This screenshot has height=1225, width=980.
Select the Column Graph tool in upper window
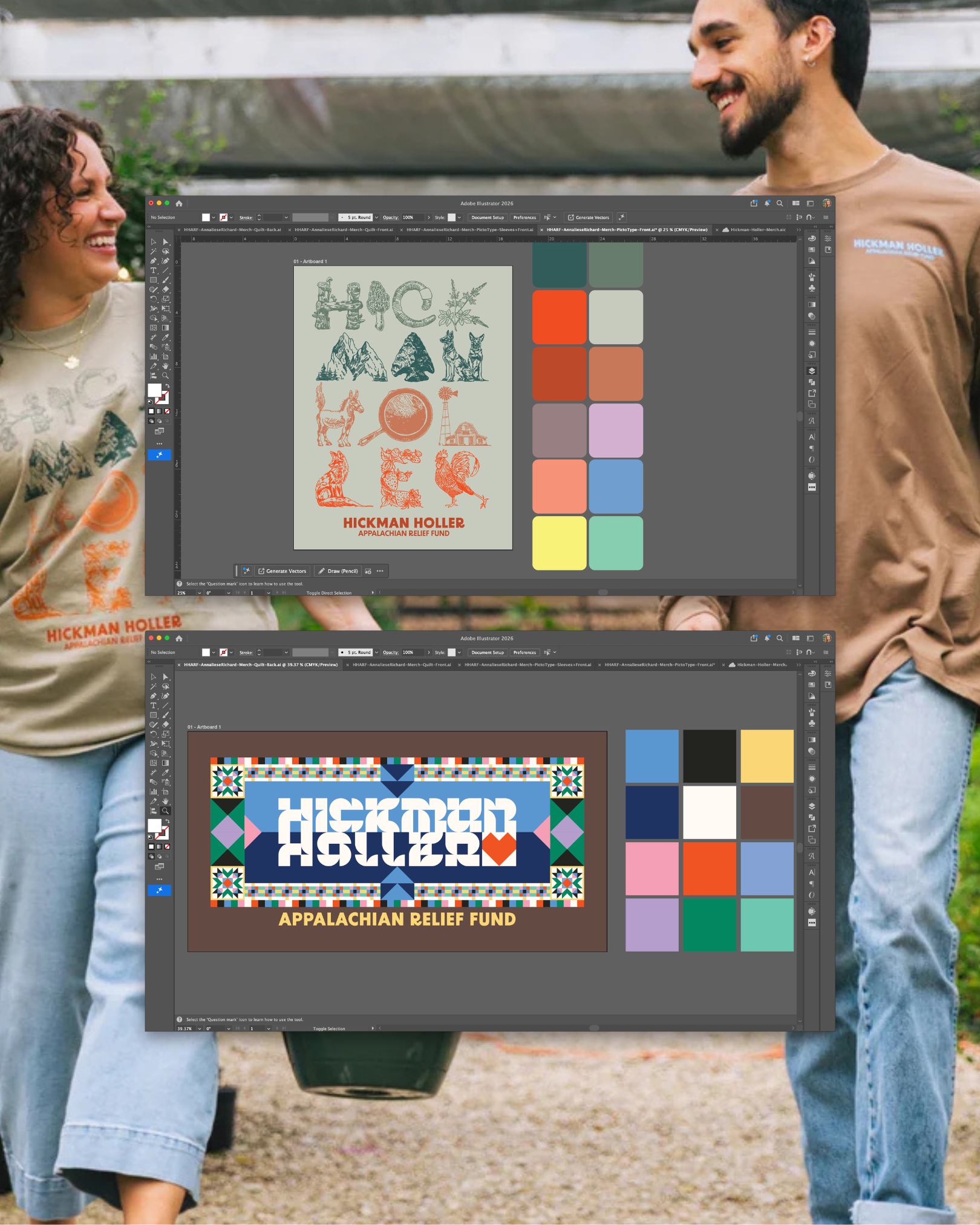pyautogui.click(x=154, y=356)
